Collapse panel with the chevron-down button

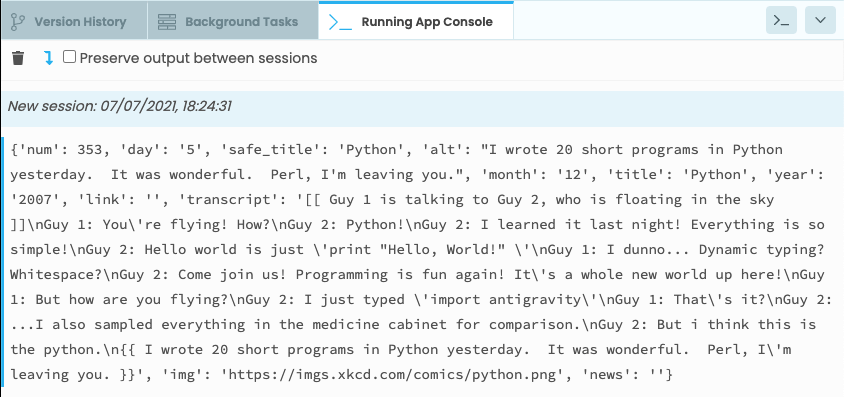tap(820, 20)
